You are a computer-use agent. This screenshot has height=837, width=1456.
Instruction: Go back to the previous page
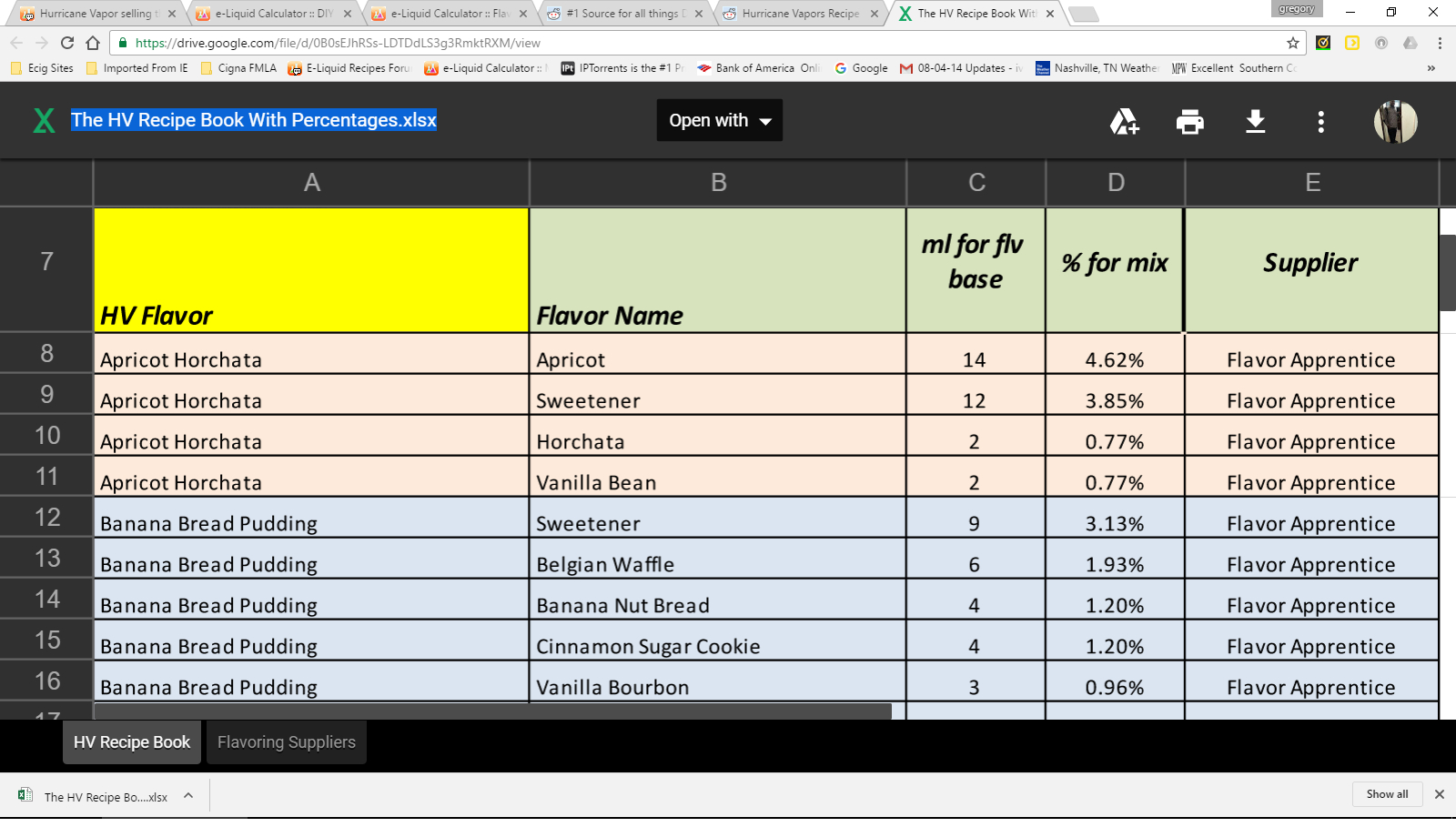coord(16,43)
